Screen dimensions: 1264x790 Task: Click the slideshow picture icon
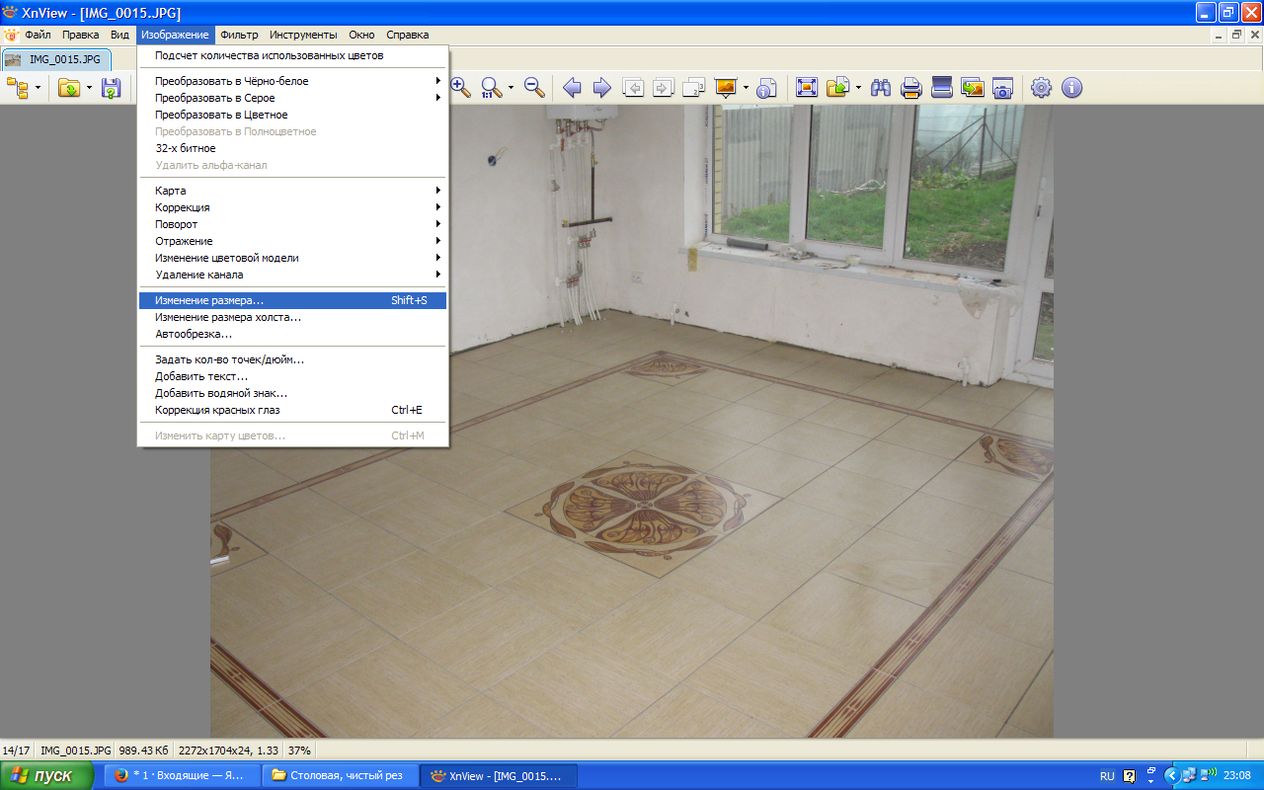coord(725,88)
